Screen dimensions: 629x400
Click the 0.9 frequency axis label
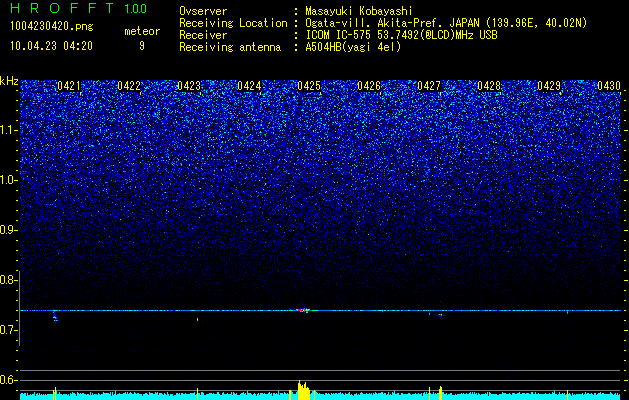tap(8, 230)
